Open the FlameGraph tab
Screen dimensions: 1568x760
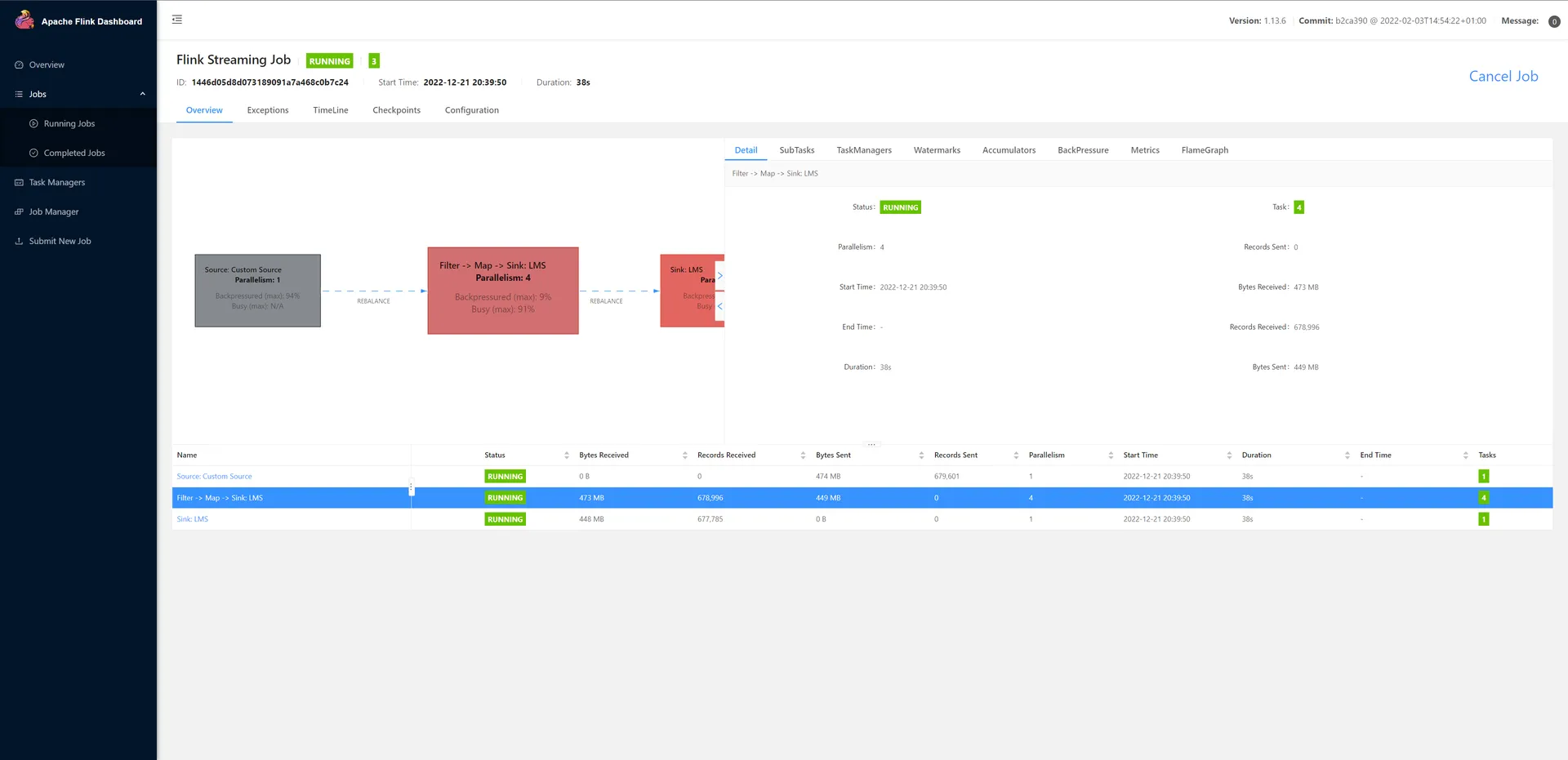(1204, 150)
